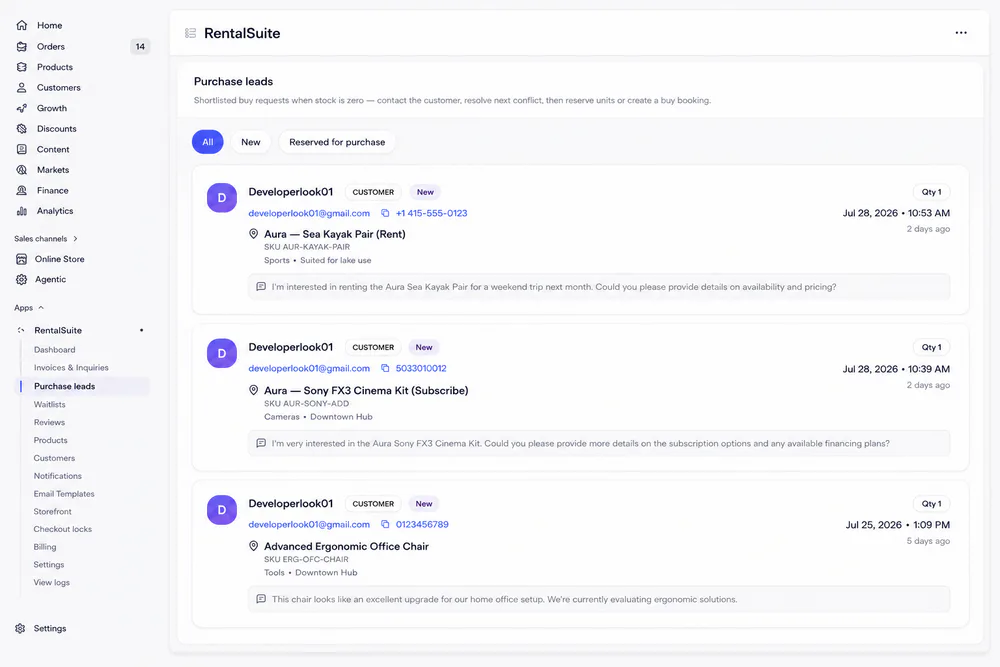Viewport: 1000px width, 667px height.
Task: Copy phone number +1 415-555-0123 icon
Action: tap(385, 213)
